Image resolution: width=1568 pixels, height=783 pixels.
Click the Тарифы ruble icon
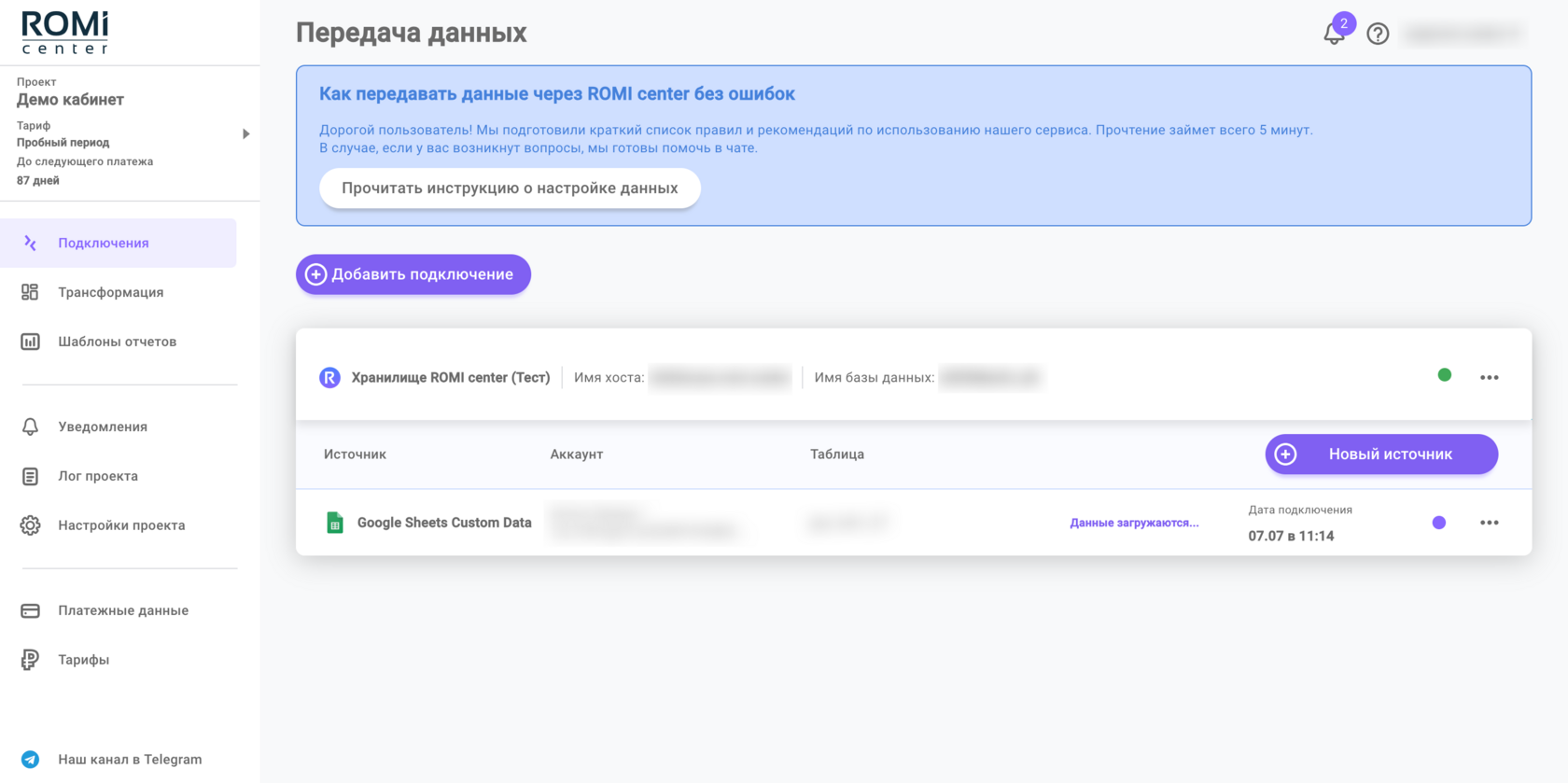coord(30,660)
